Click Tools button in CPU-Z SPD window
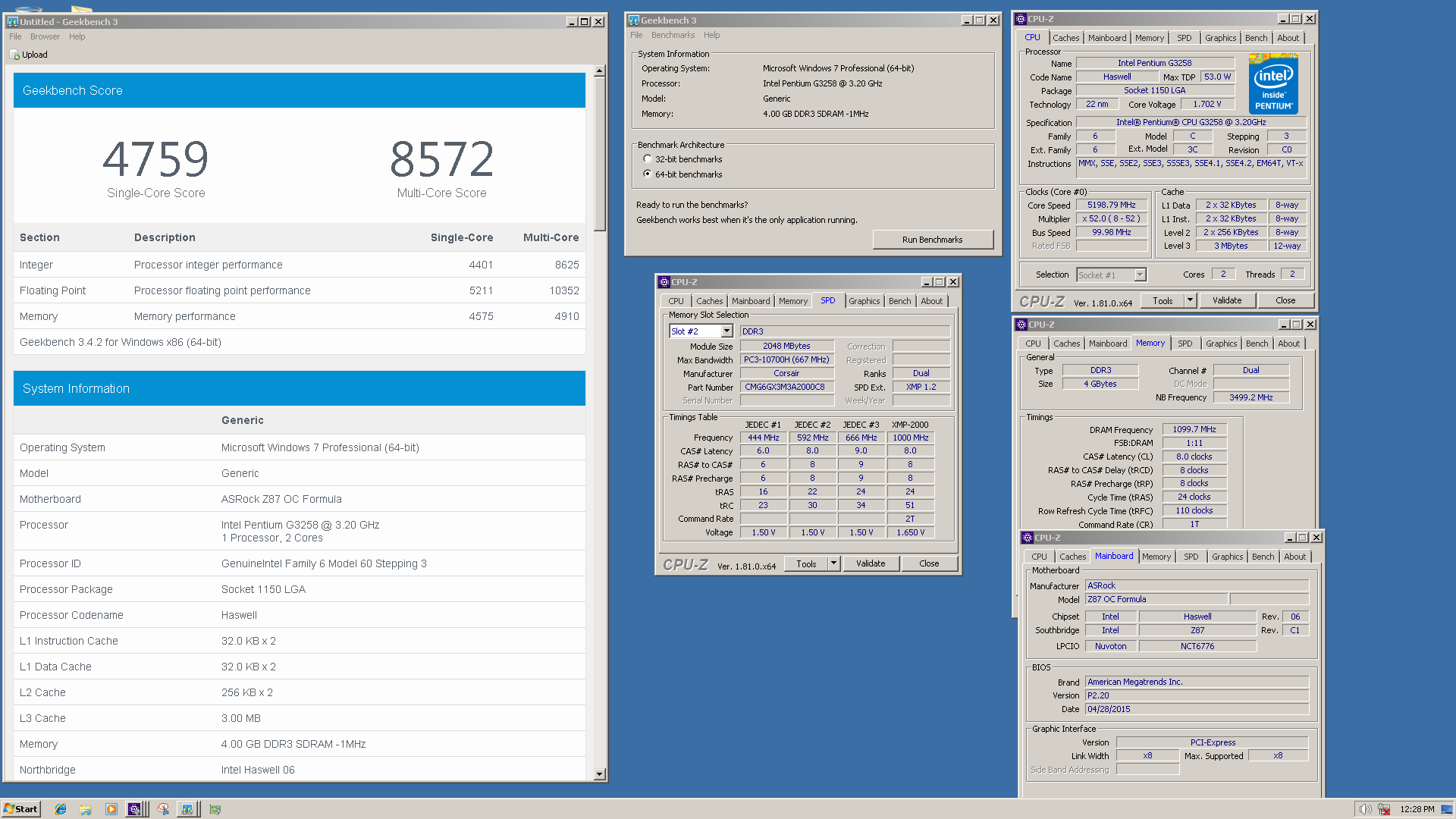This screenshot has width=1456, height=819. [806, 563]
